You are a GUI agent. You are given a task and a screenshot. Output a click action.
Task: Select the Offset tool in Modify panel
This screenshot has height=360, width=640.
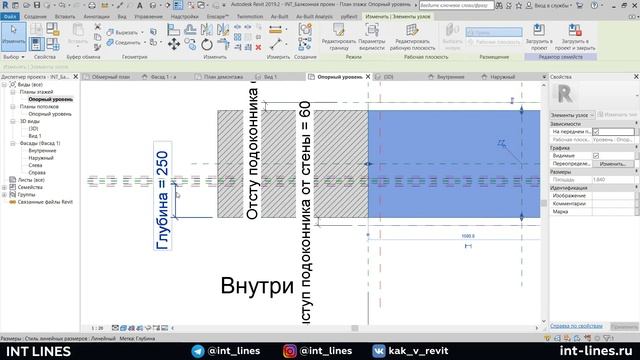pyautogui.click(x=190, y=29)
